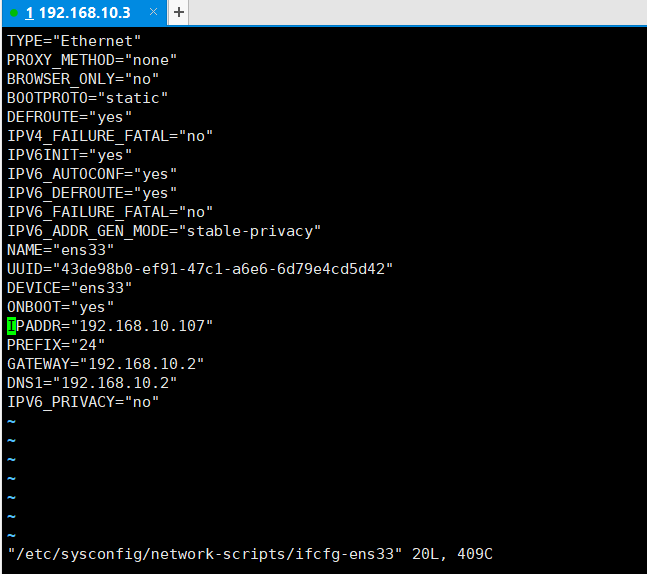Close the 192.168.10.3 session tab

[x=153, y=12]
